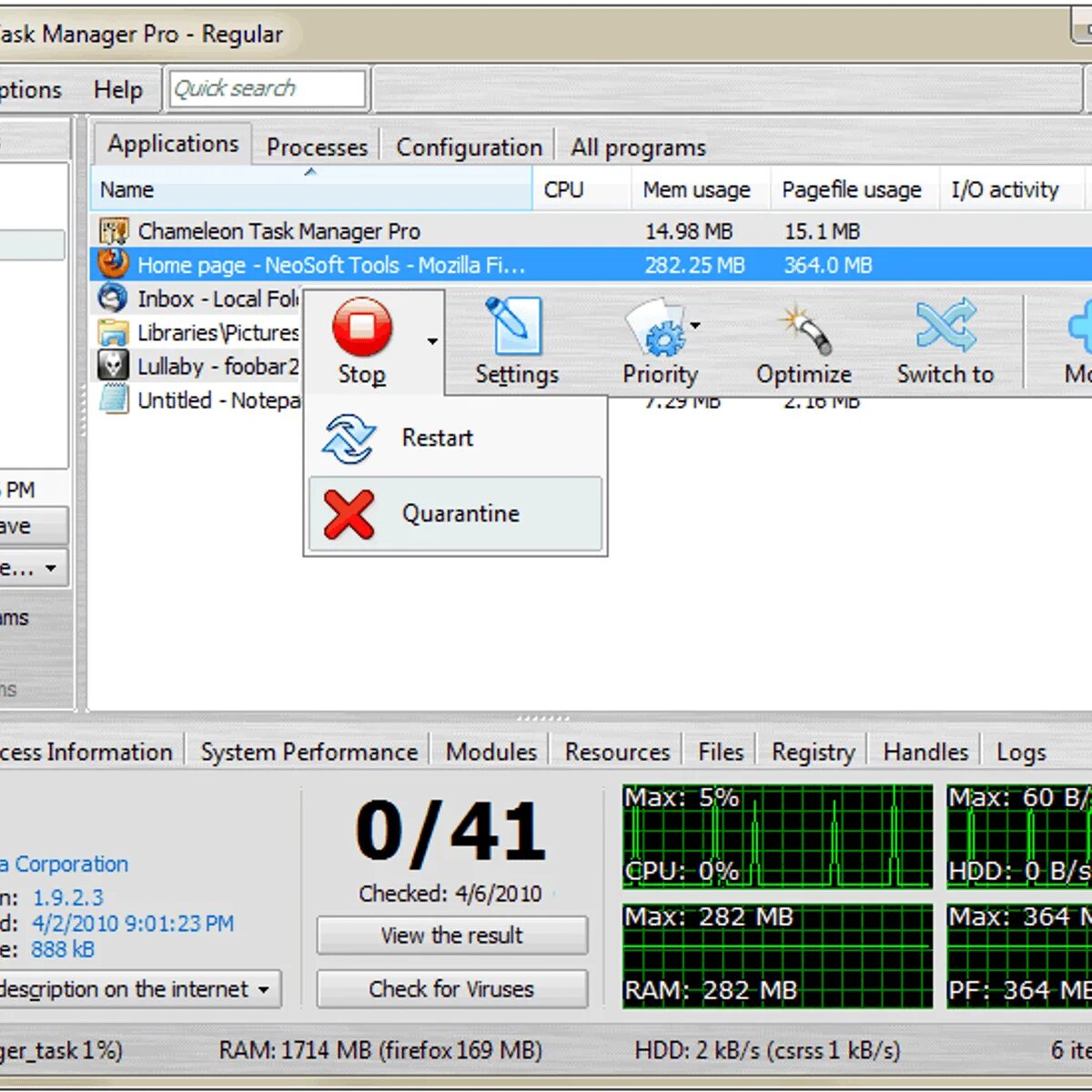This screenshot has width=1092, height=1092.
Task: Click the foobar2000 icon beside Lullaby
Action: tap(114, 366)
